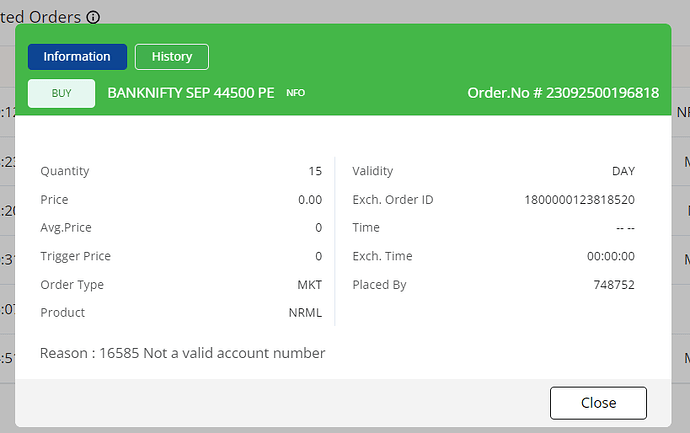
Task: Click the rejection reason text
Action: tap(183, 353)
